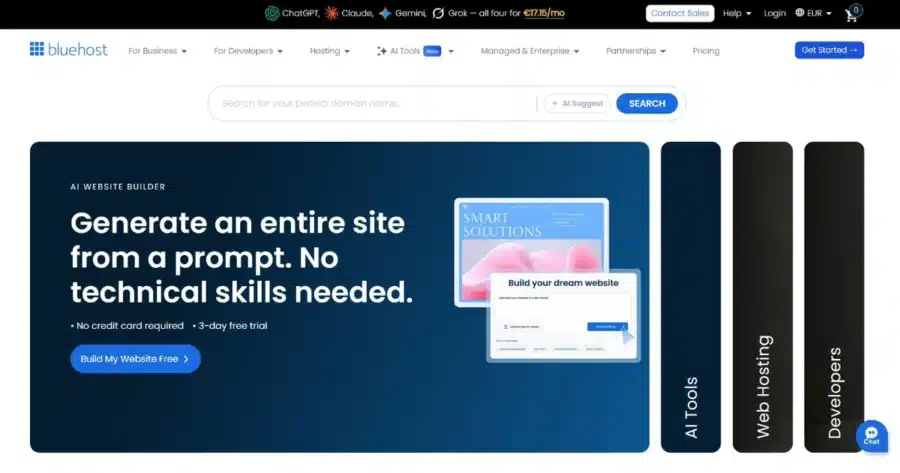This screenshot has width=900, height=473.
Task: Open the Login link
Action: click(774, 13)
